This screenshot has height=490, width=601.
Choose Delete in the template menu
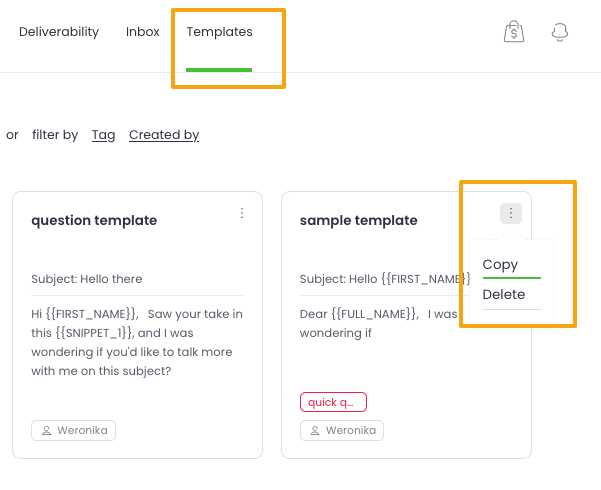point(503,295)
